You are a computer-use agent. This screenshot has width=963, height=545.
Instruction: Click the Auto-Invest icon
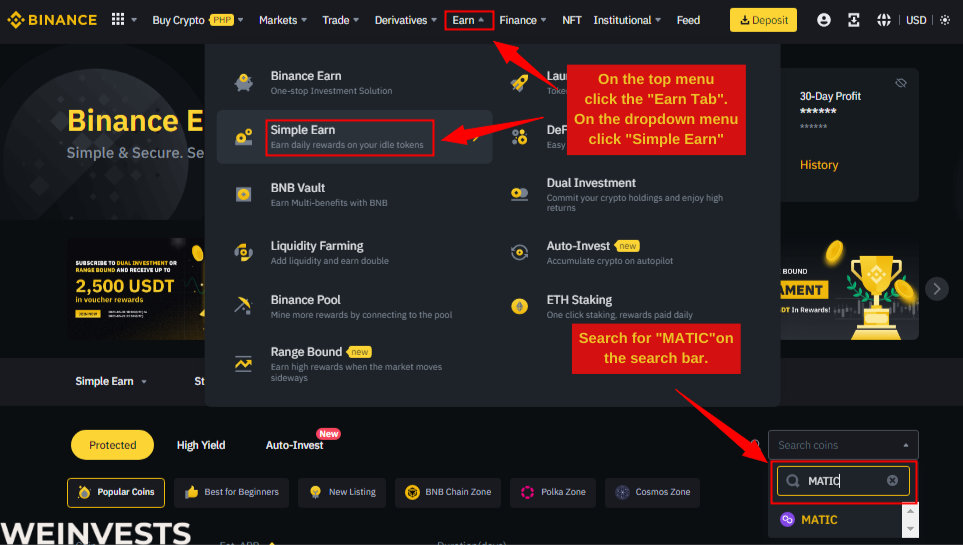pos(520,253)
